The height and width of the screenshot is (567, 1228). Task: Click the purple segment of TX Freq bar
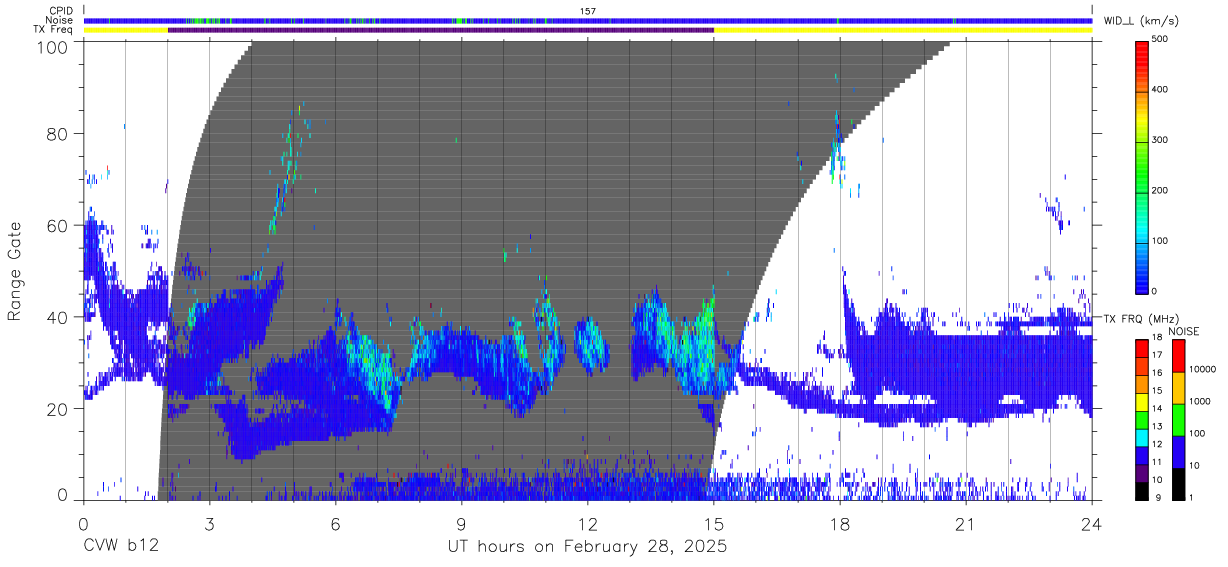[441, 30]
